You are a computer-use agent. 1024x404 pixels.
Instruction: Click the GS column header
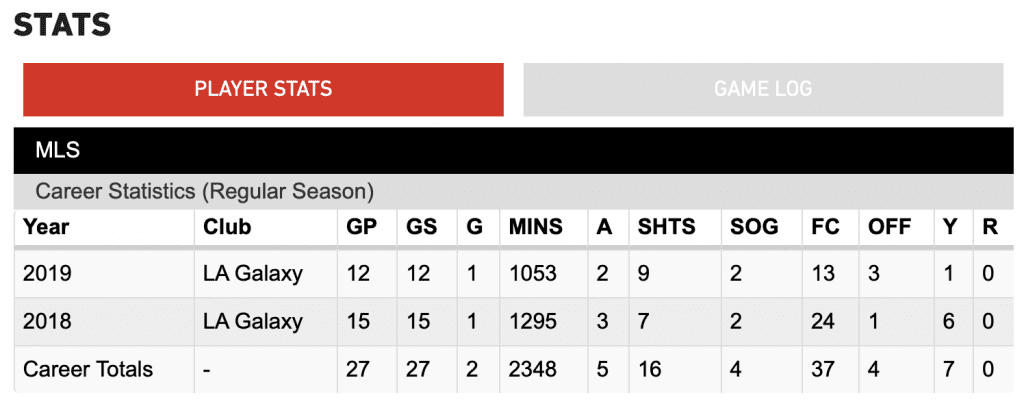click(x=421, y=227)
